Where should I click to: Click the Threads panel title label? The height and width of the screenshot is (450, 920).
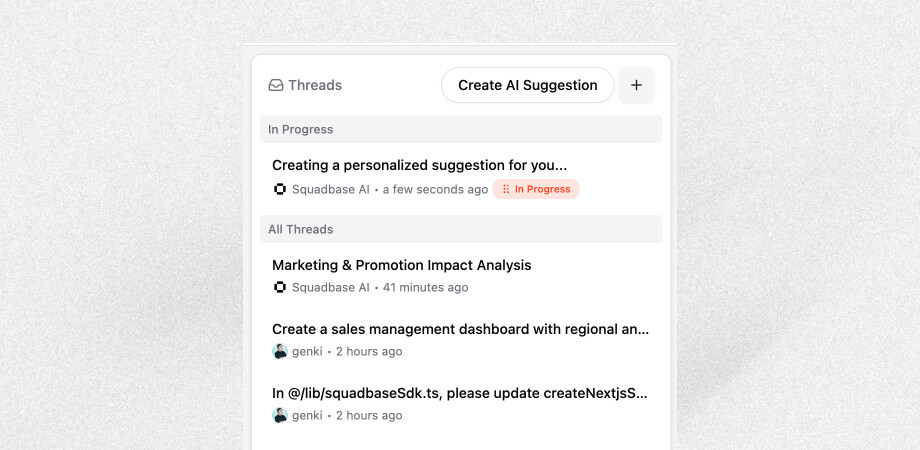point(315,86)
